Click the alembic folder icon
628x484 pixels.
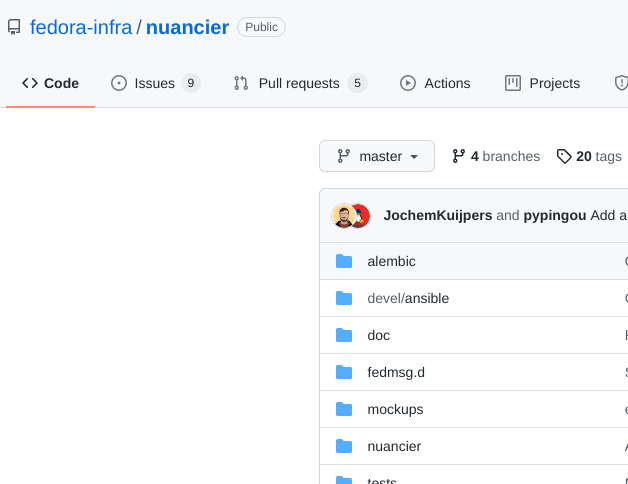click(344, 261)
